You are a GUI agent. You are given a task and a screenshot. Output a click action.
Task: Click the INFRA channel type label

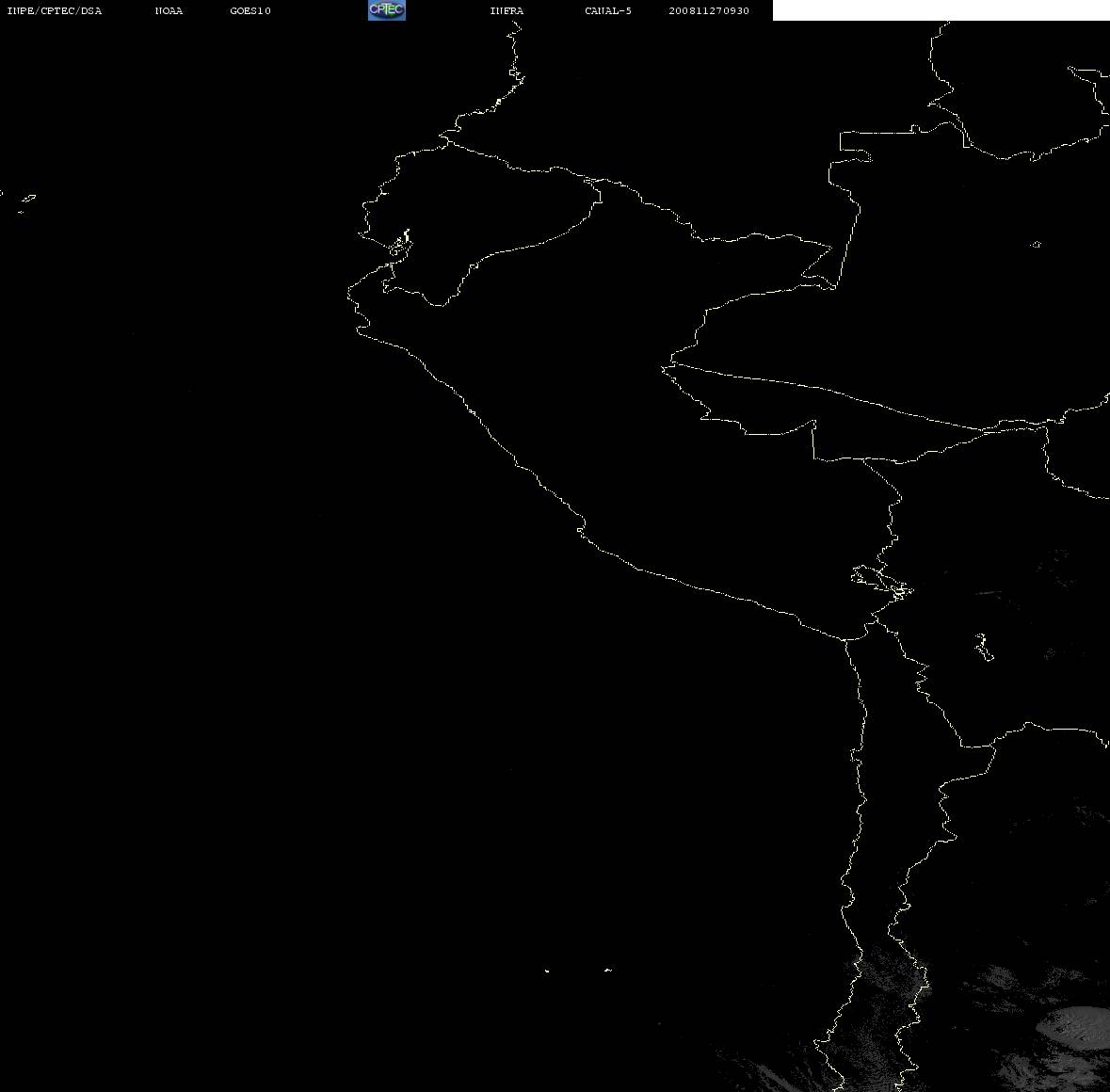[x=507, y=10]
